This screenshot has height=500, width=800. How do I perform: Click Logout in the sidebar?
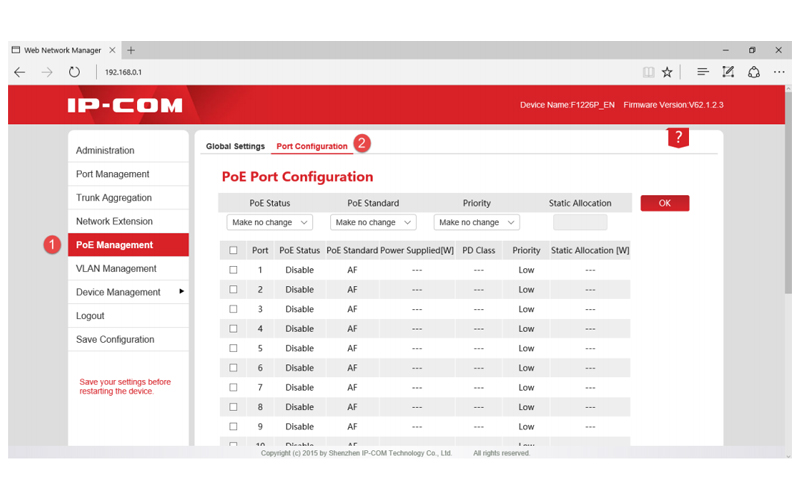point(129,316)
